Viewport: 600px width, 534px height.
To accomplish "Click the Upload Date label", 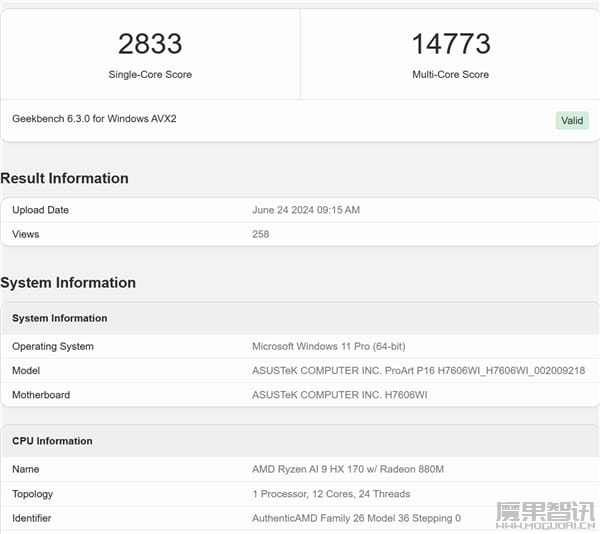I will (x=41, y=210).
